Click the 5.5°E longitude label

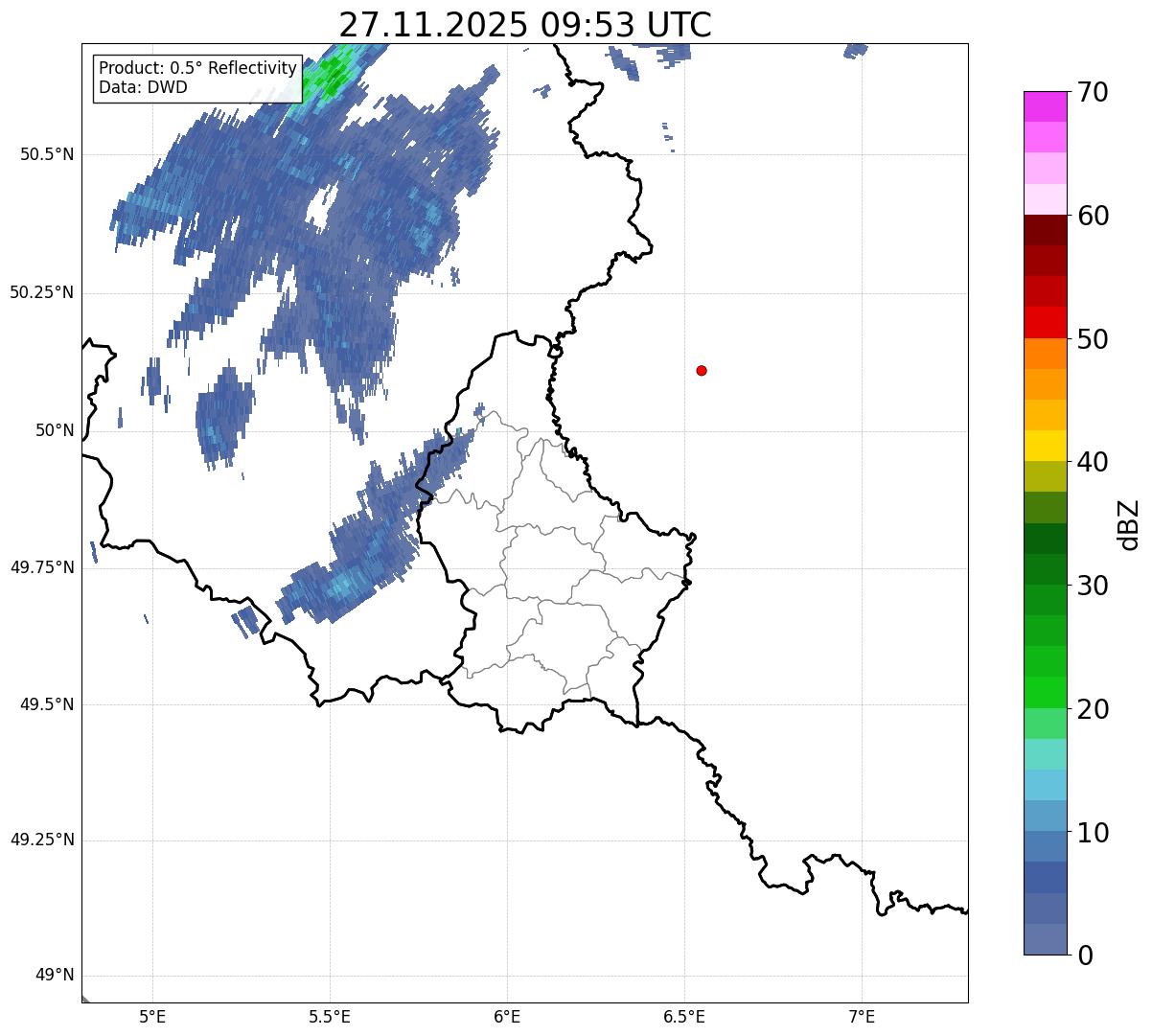[x=330, y=1017]
